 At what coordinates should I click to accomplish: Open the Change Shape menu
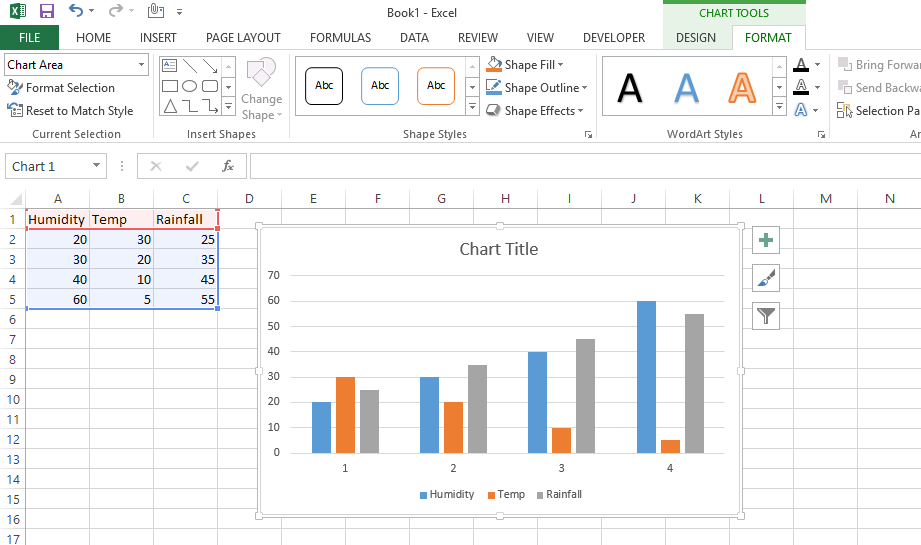click(261, 89)
